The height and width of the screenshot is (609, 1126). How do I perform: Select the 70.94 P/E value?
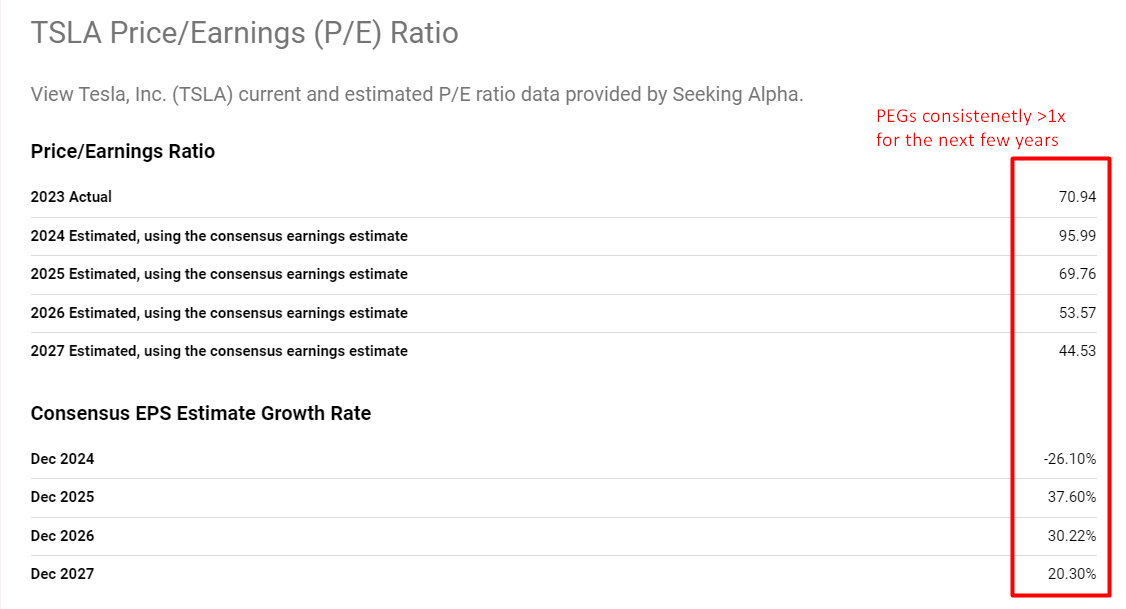pos(1076,197)
